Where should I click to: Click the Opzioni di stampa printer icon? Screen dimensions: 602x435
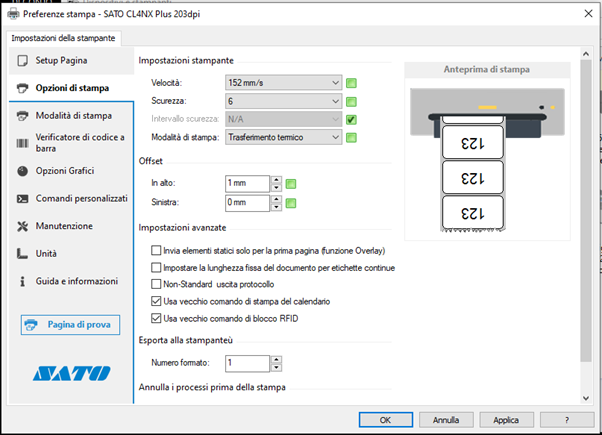click(23, 88)
